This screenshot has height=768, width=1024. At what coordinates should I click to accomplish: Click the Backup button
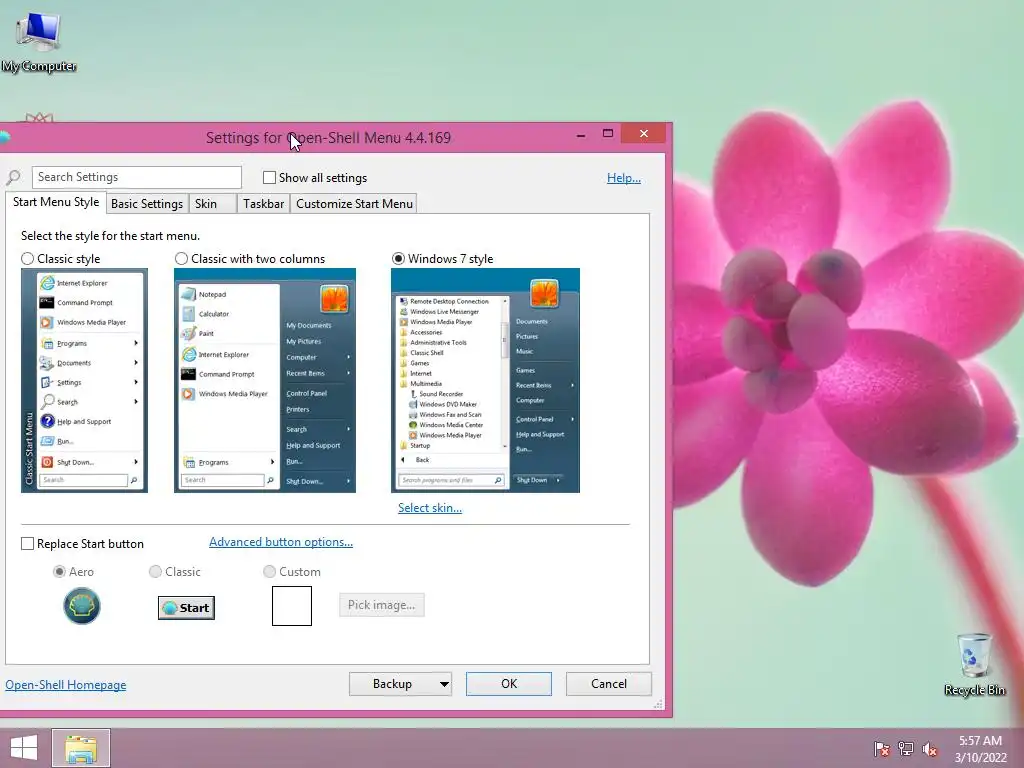pos(392,684)
